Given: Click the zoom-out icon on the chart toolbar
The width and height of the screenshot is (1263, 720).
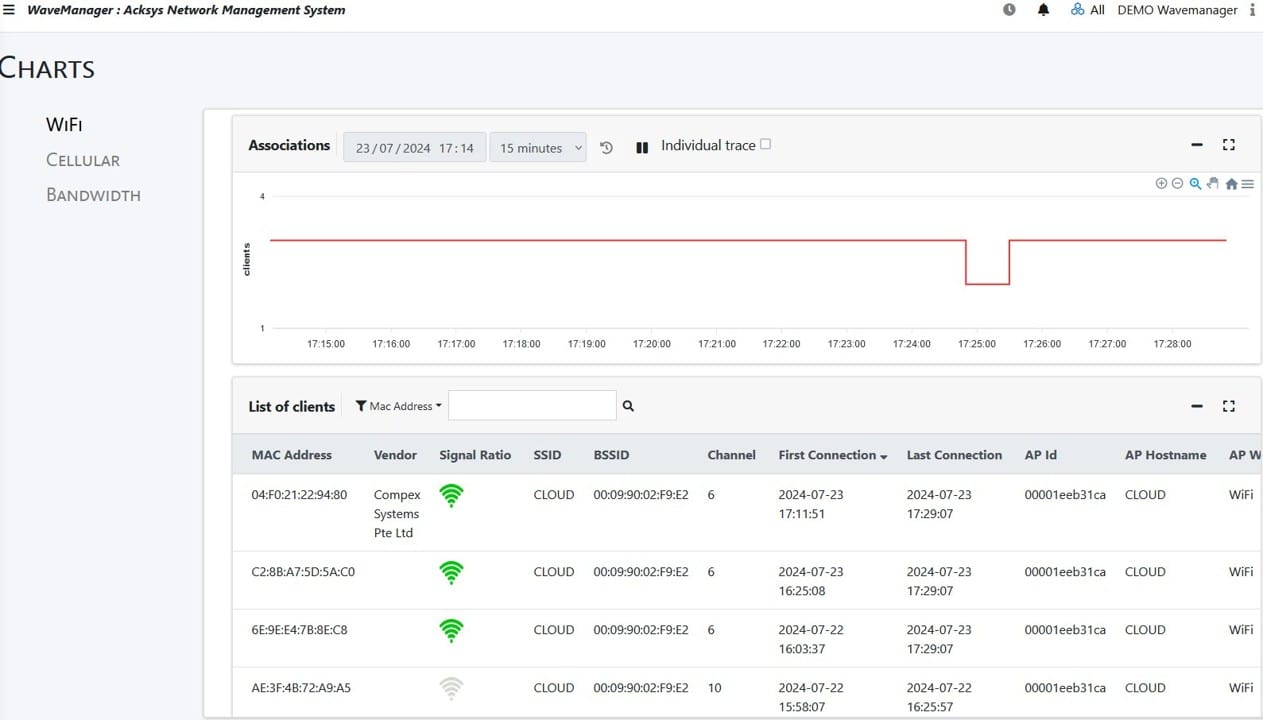Looking at the screenshot, I should pyautogui.click(x=1177, y=183).
